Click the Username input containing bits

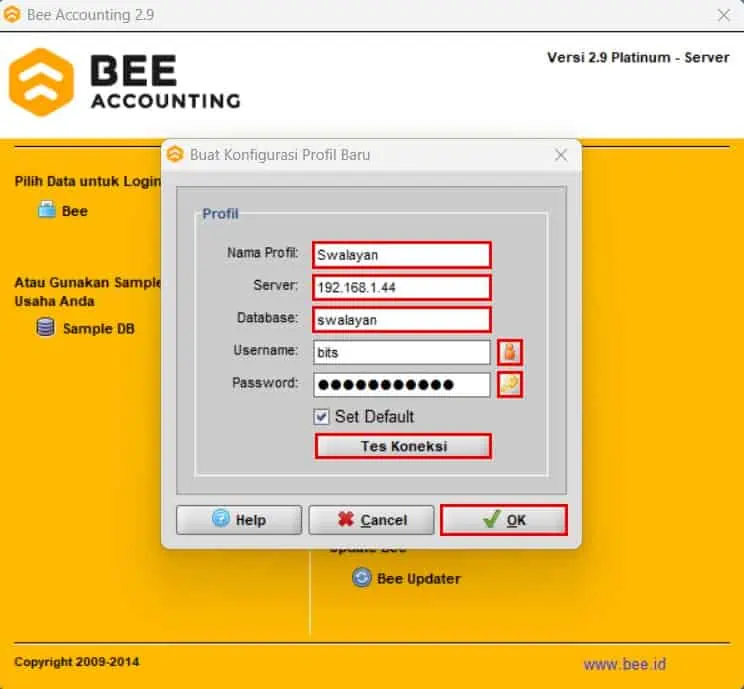[x=402, y=352]
